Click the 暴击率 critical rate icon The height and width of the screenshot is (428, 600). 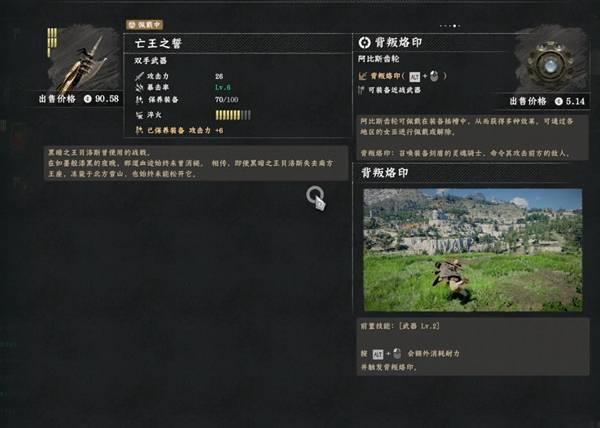pyautogui.click(x=139, y=88)
